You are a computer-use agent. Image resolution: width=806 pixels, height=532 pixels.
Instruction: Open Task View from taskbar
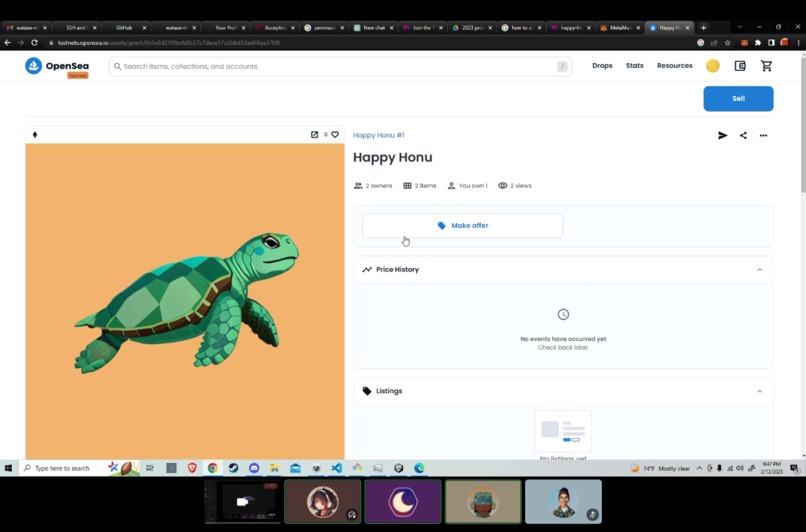point(150,468)
